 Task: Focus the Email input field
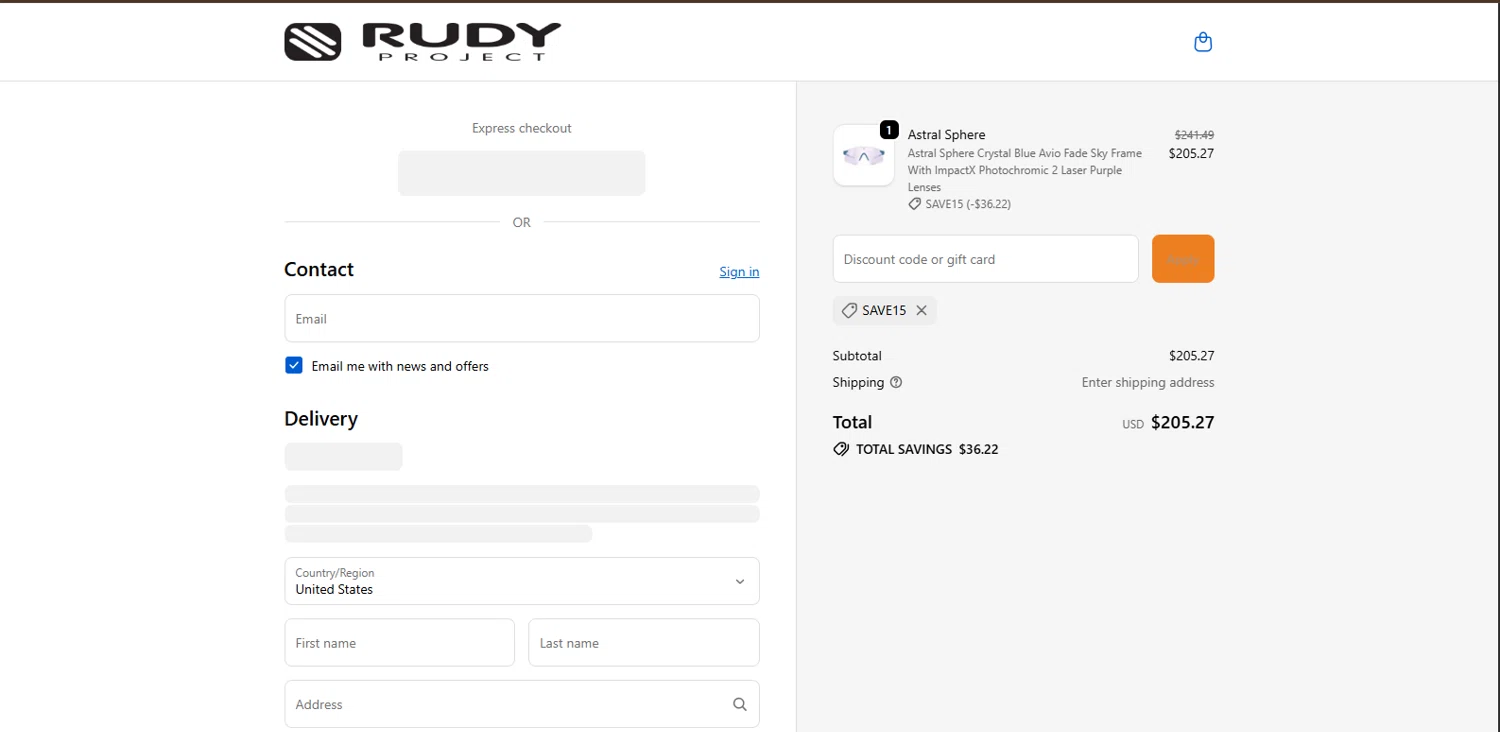tap(522, 318)
